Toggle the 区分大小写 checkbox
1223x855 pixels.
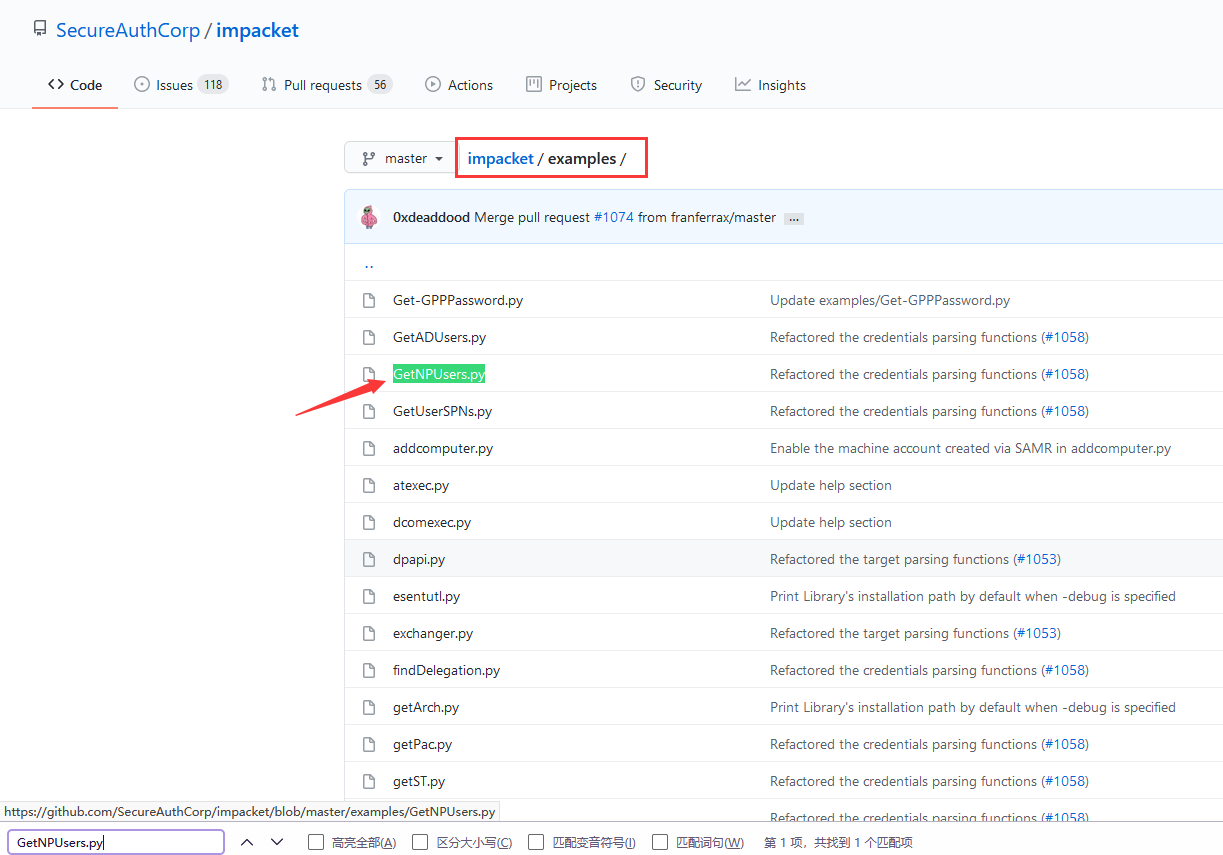tap(420, 842)
